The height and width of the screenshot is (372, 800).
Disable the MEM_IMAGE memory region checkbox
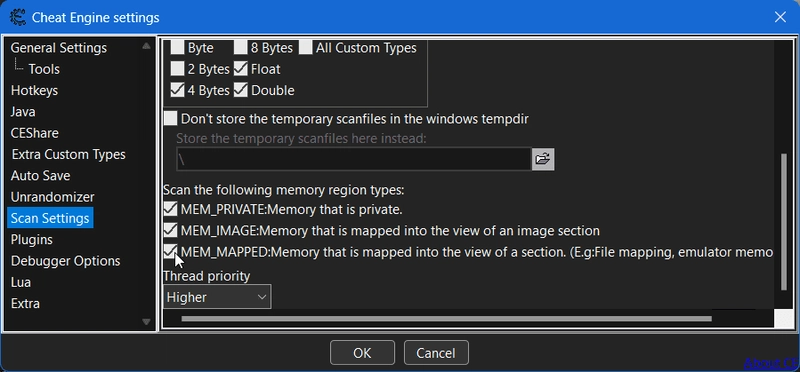pyautogui.click(x=170, y=230)
